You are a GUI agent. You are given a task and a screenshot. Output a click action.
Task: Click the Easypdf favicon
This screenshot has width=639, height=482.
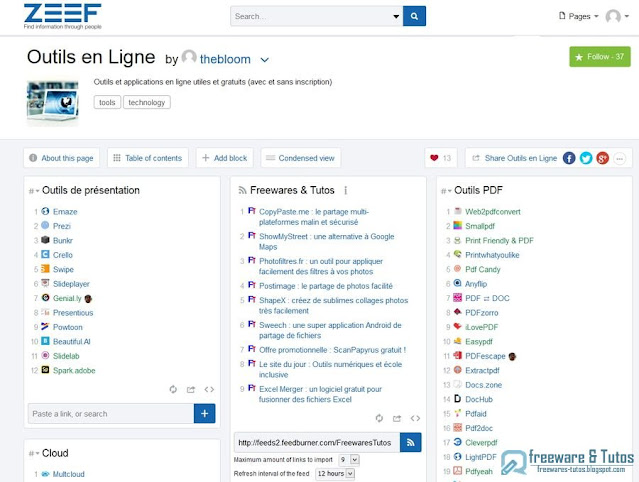(458, 341)
